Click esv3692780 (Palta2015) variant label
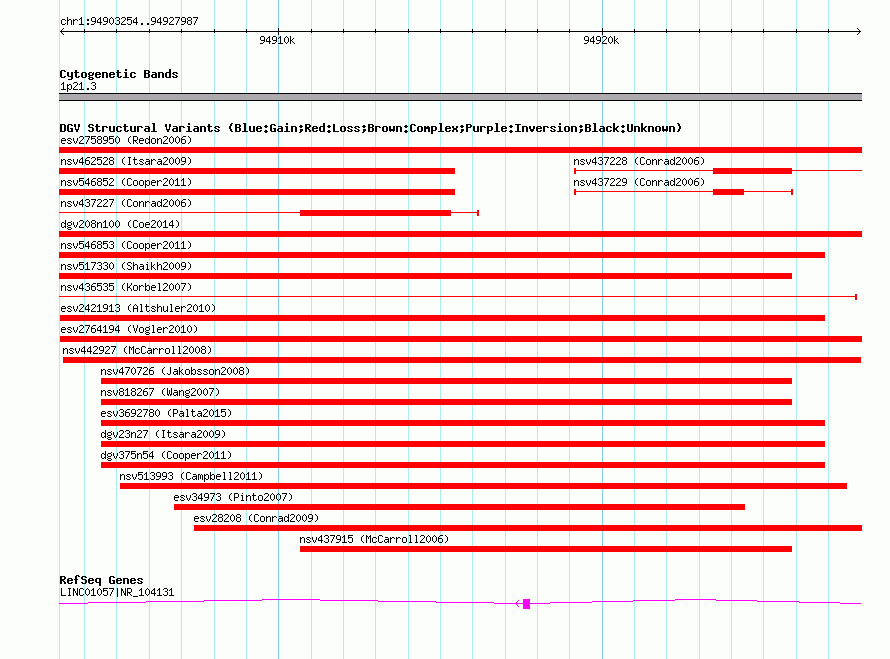The image size is (890, 659). coord(166,413)
